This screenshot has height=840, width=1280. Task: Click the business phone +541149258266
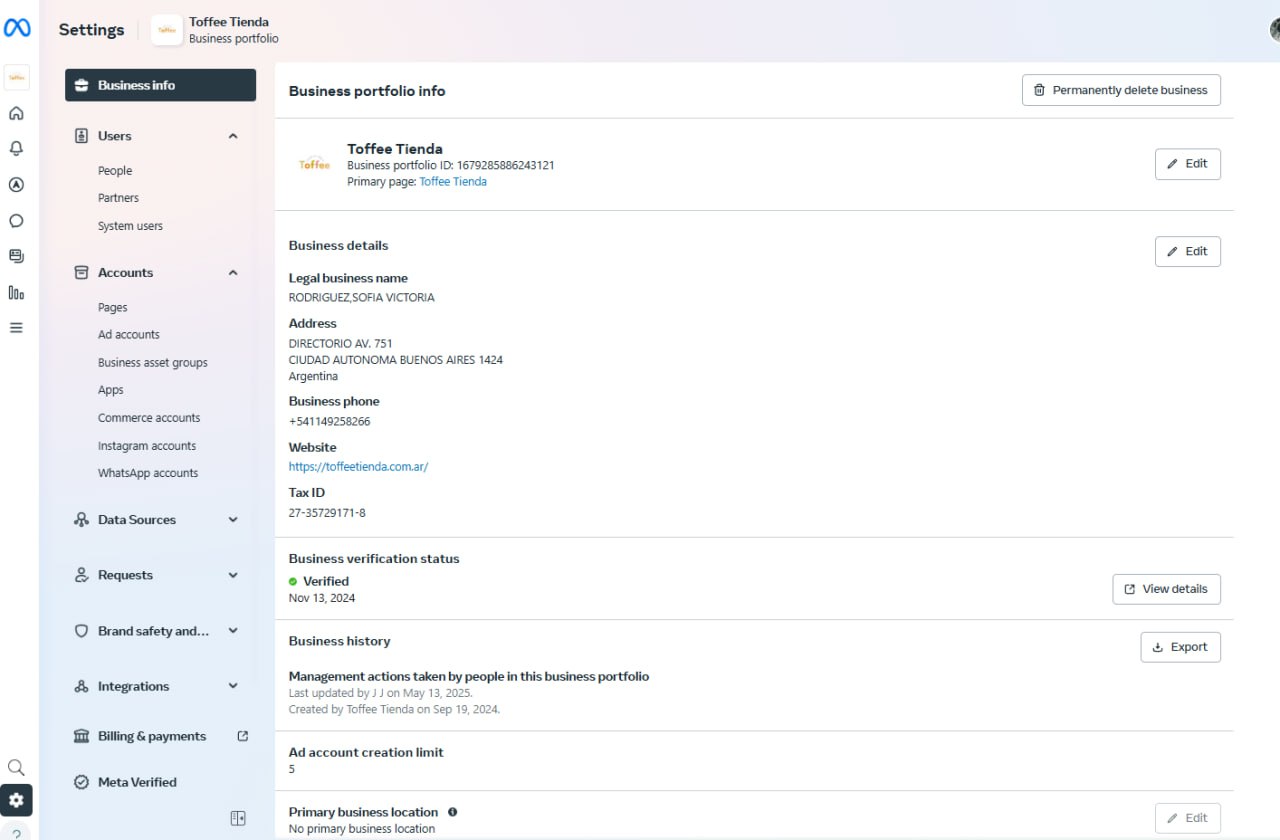[x=330, y=422]
